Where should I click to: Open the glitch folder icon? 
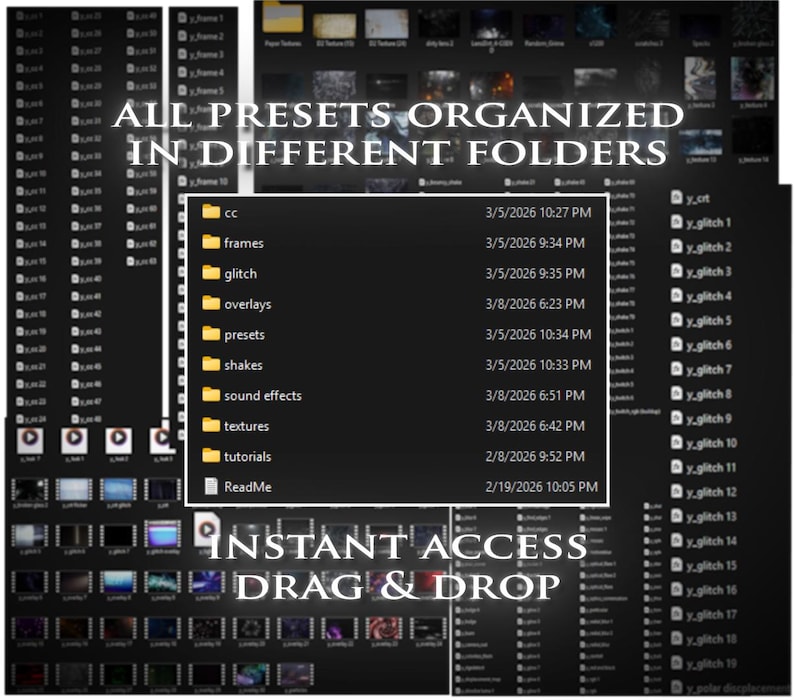point(211,273)
